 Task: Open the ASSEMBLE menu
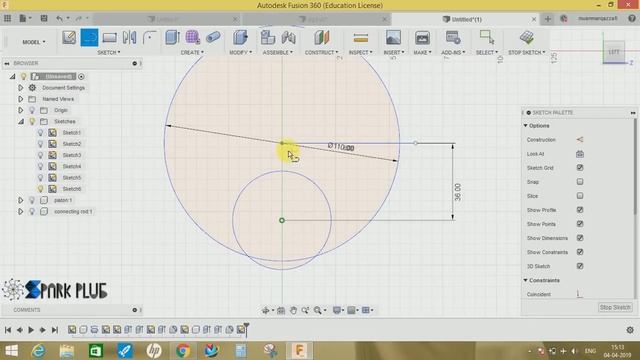pyautogui.click(x=278, y=53)
